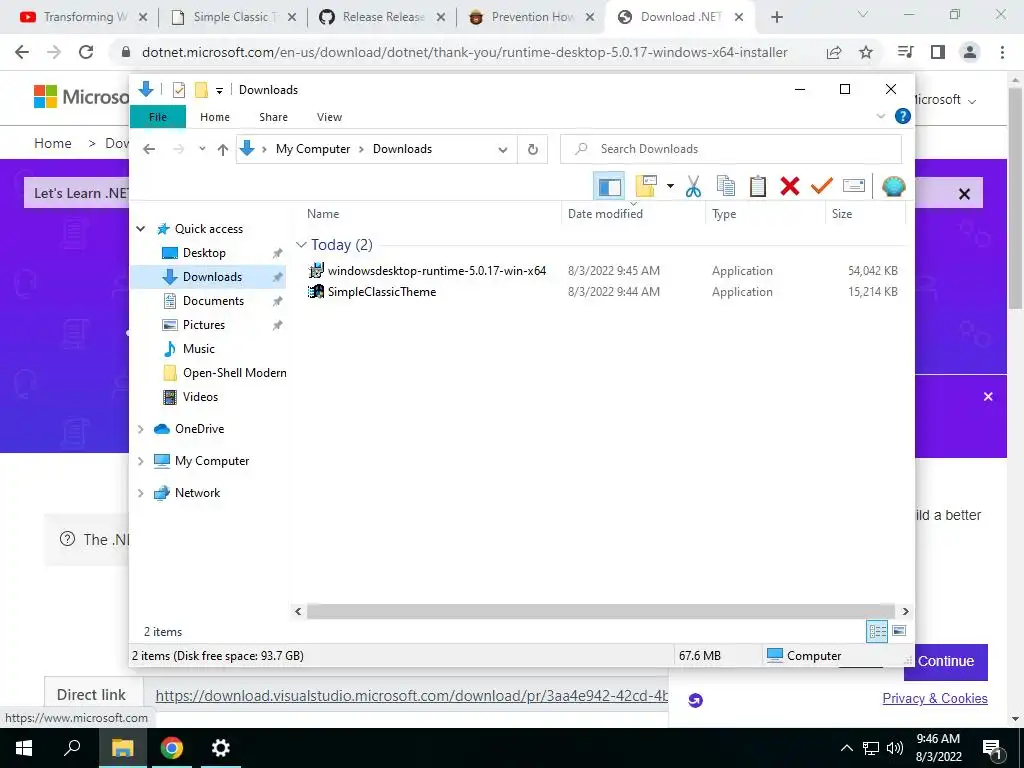Select Videos in the navigation pane
The width and height of the screenshot is (1024, 768).
click(x=200, y=397)
